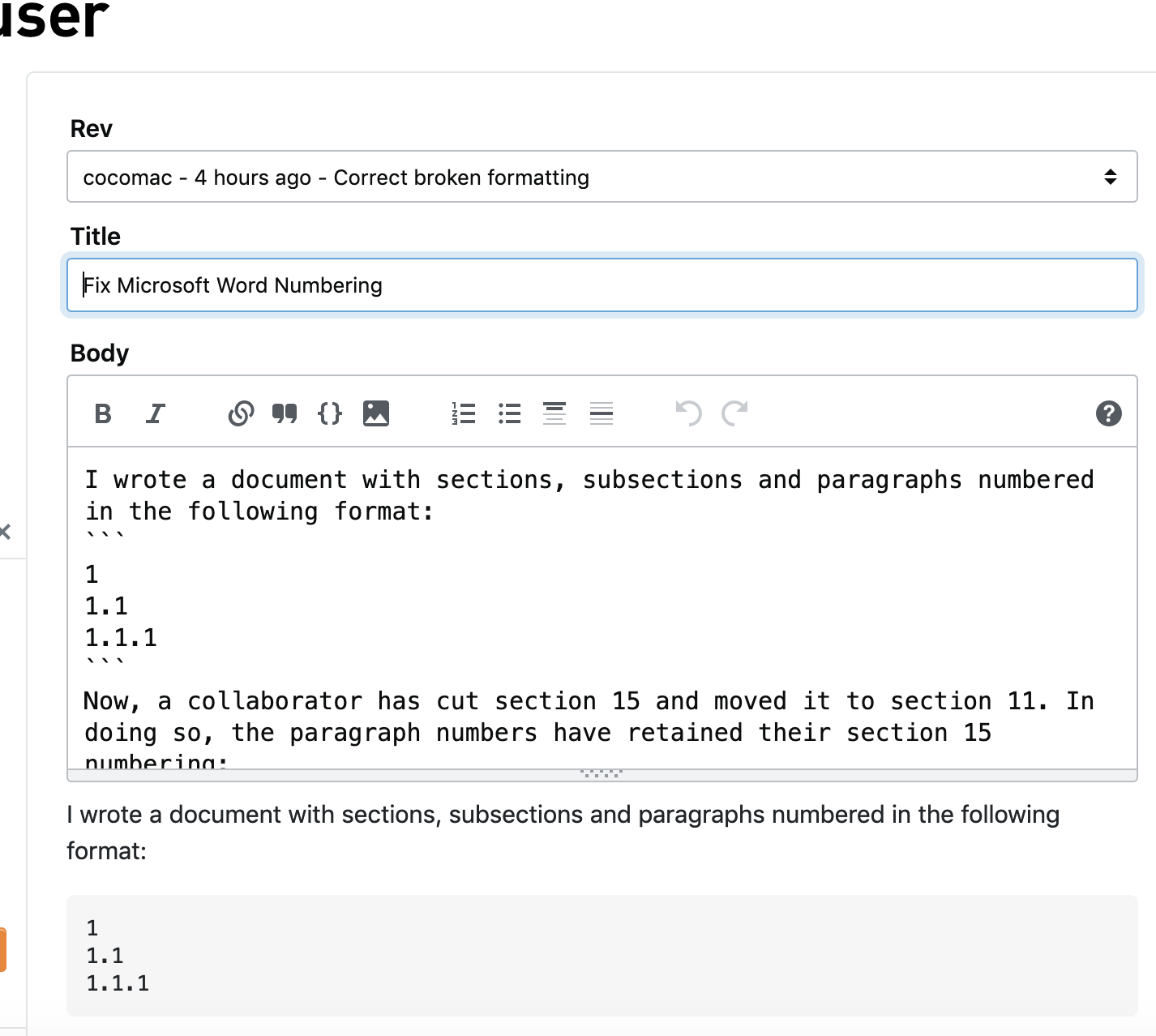Insert a heading with the heading icon
1156x1036 pixels.
554,413
